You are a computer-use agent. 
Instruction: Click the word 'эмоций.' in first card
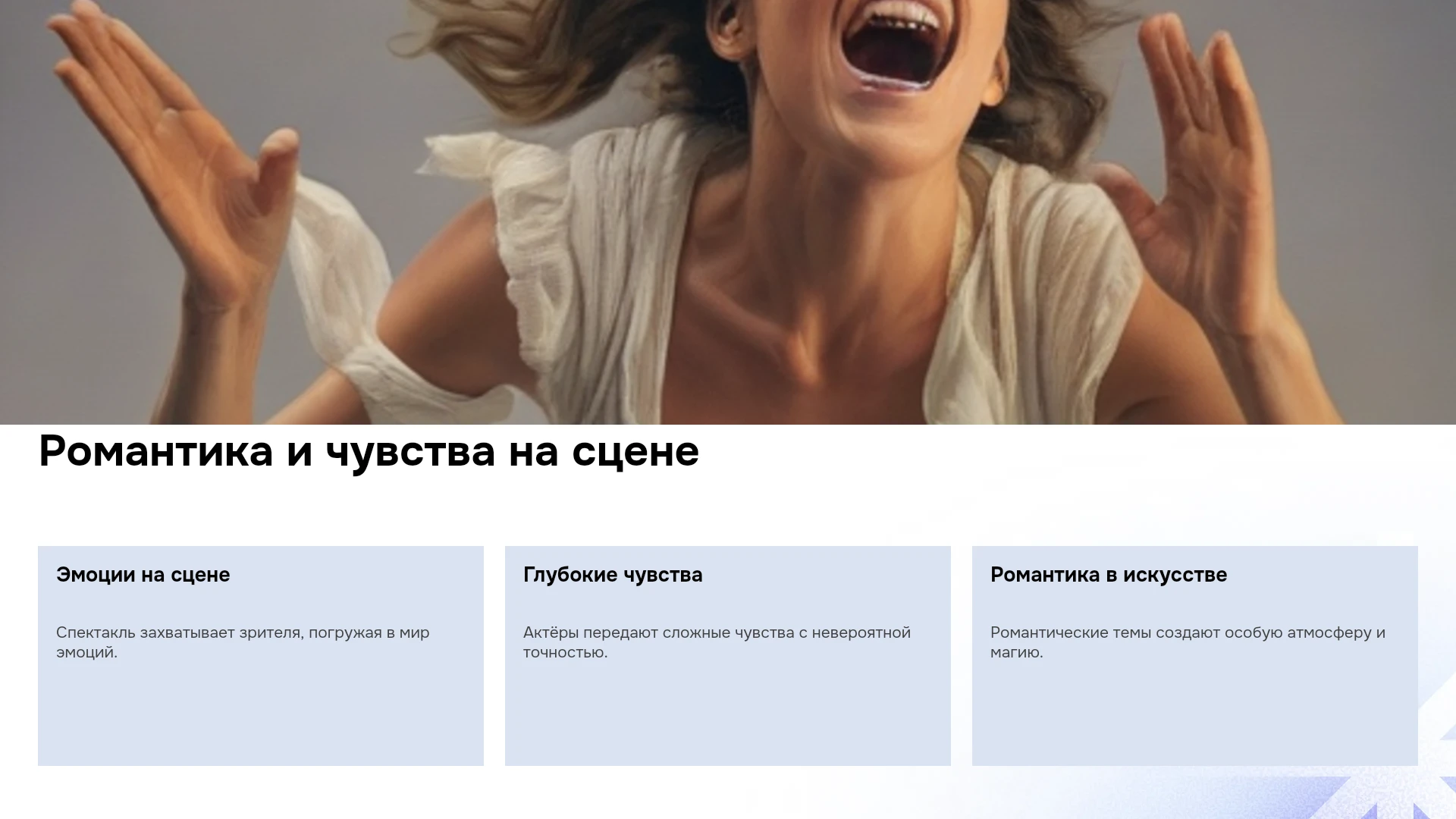pyautogui.click(x=86, y=653)
